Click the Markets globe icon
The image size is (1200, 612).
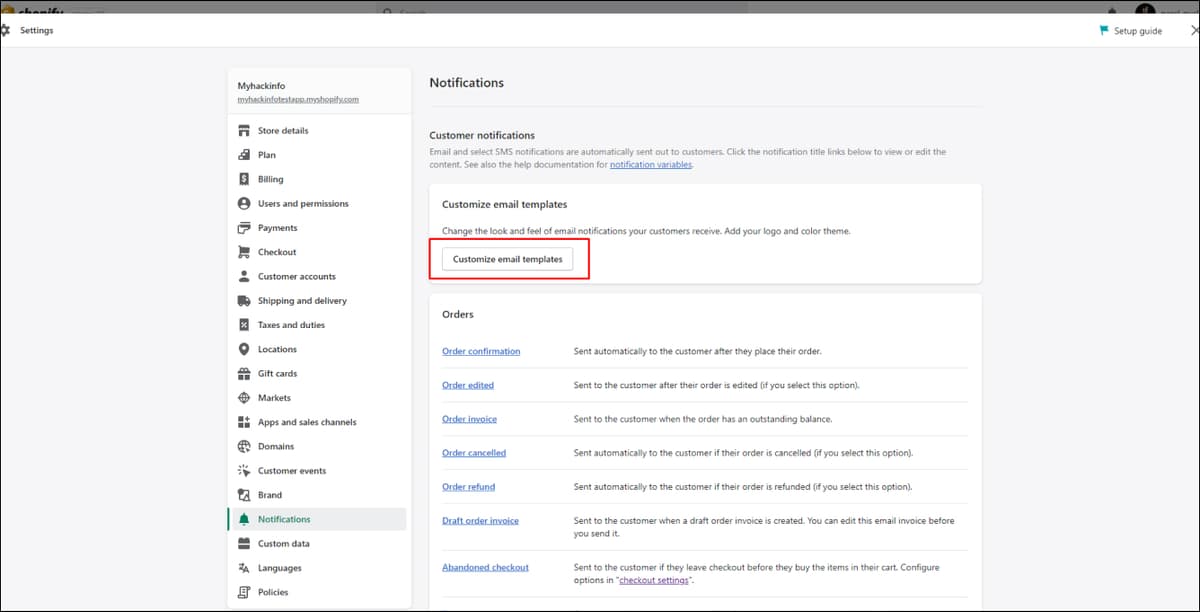tap(243, 398)
